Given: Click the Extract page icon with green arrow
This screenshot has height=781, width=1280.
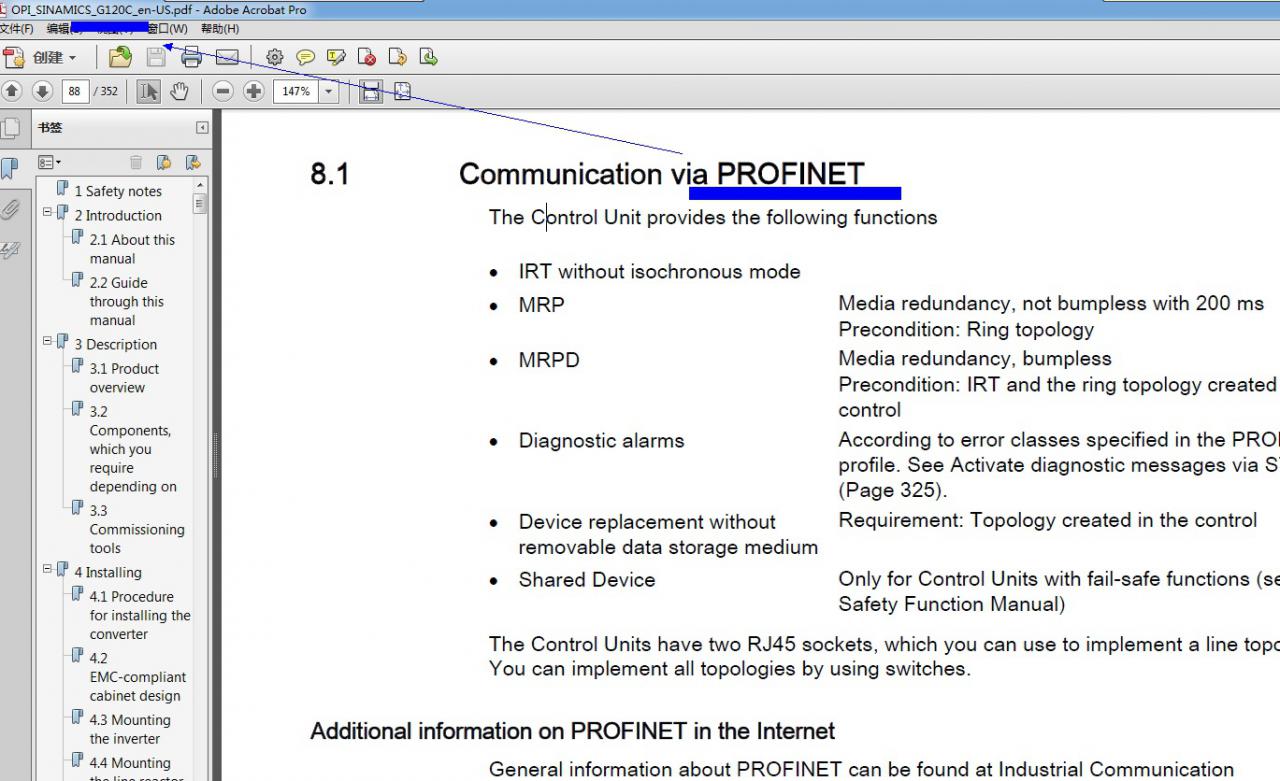Looking at the screenshot, I should click(x=428, y=57).
